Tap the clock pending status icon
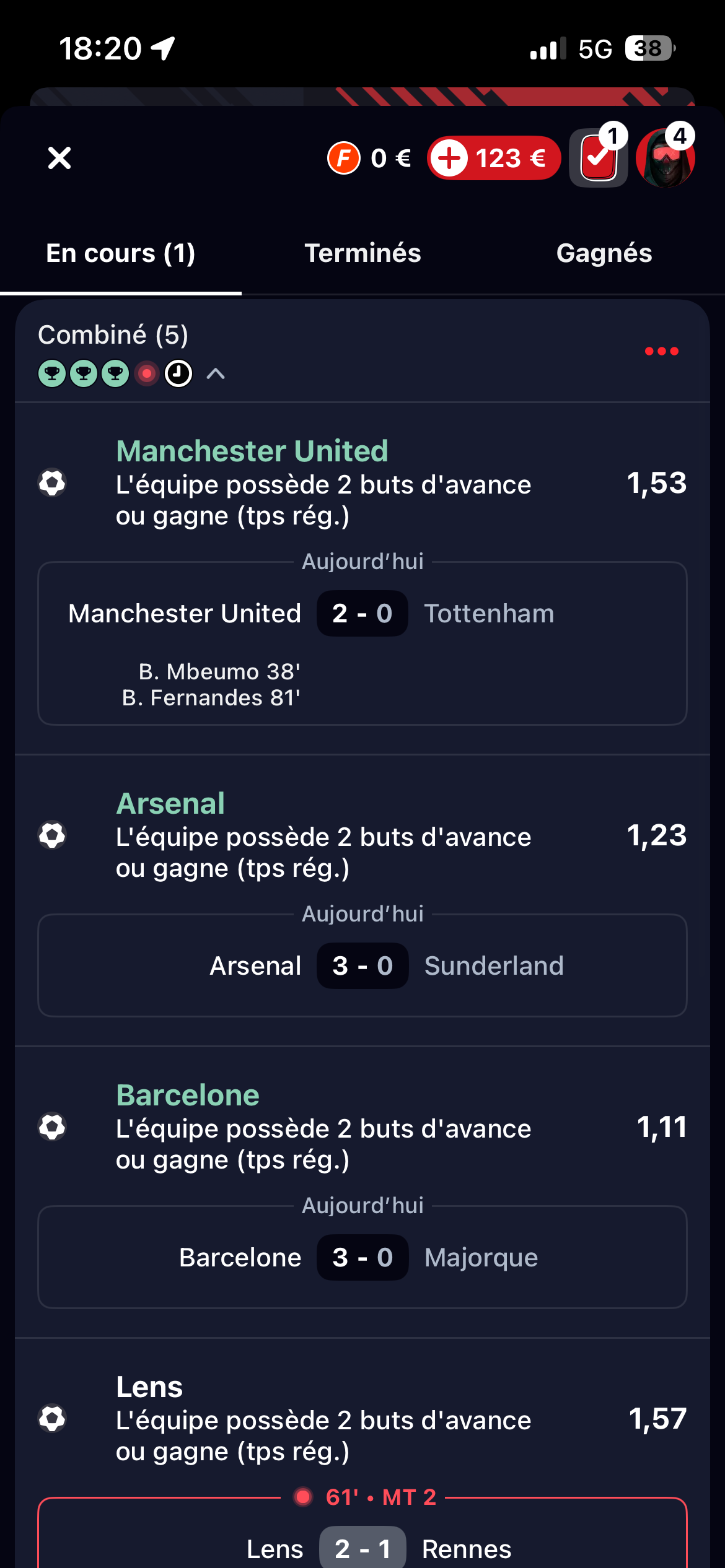Image resolution: width=725 pixels, height=1568 pixels. coord(178,373)
